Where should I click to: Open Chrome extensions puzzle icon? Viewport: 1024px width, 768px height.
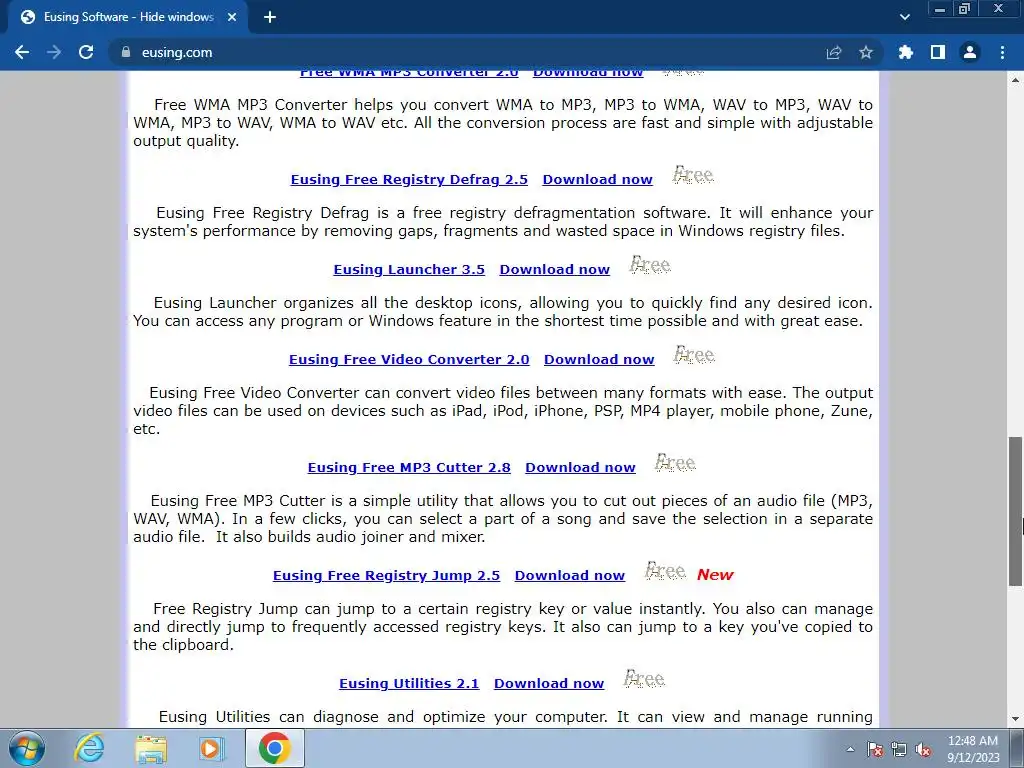tap(906, 52)
